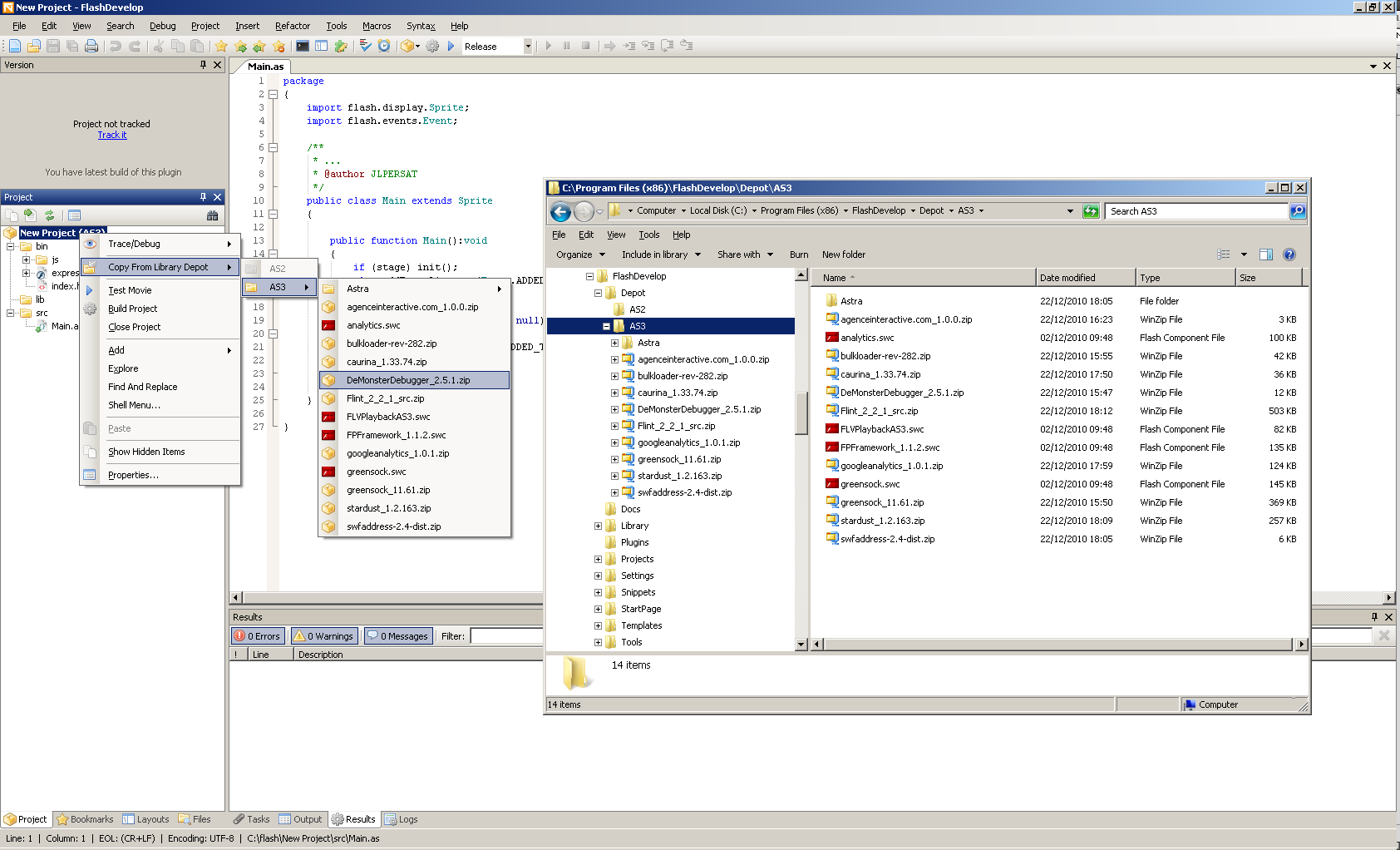Screen dimensions: 1400x850
Task: Click the Previous Bookmark star icon
Action: (x=259, y=47)
